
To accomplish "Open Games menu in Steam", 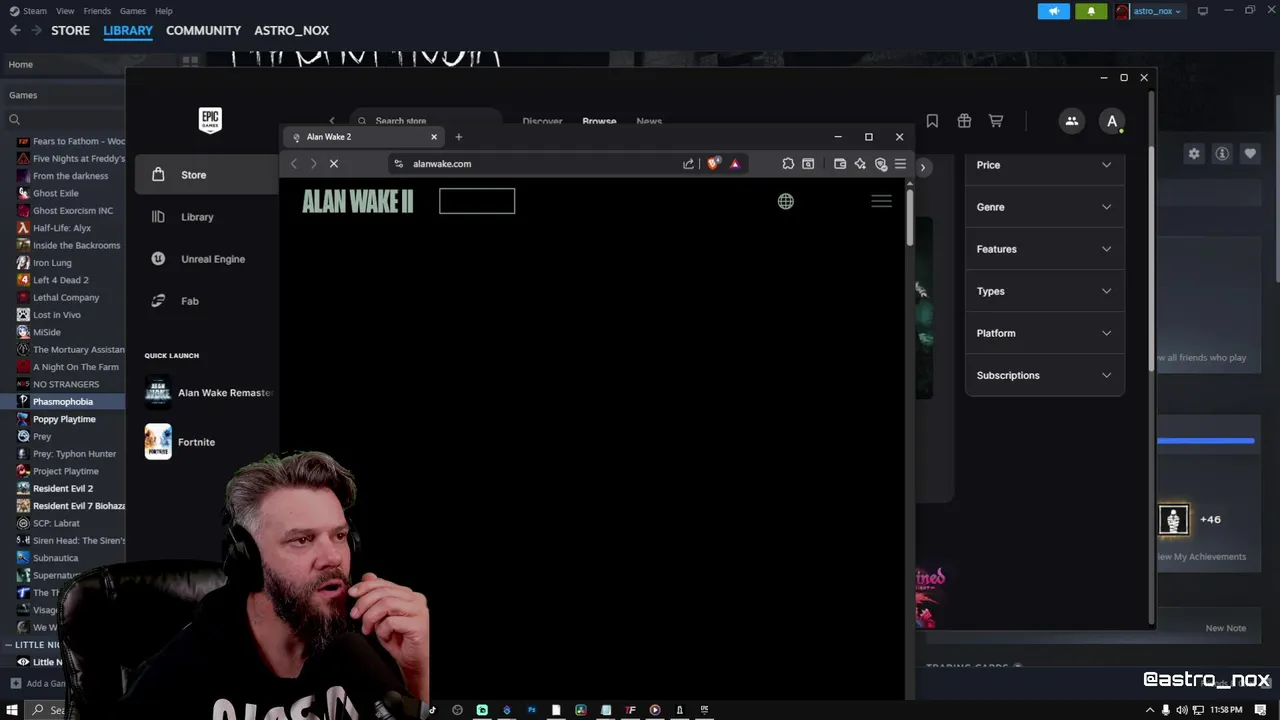I will pyautogui.click(x=133, y=11).
